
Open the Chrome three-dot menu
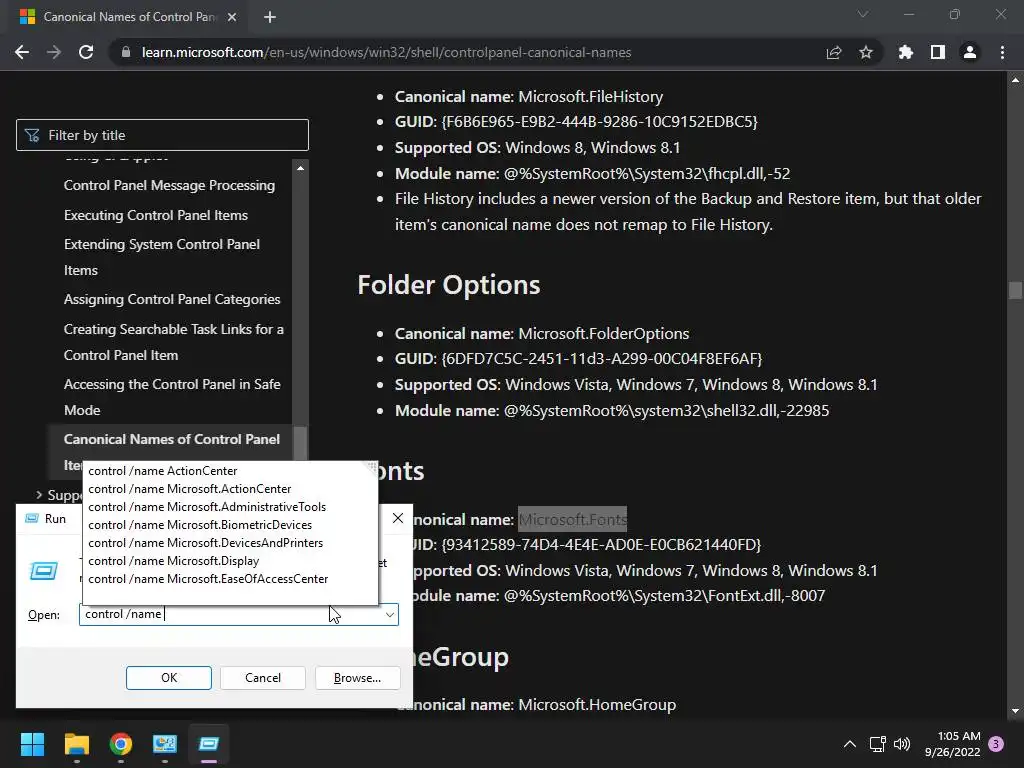click(x=1002, y=52)
